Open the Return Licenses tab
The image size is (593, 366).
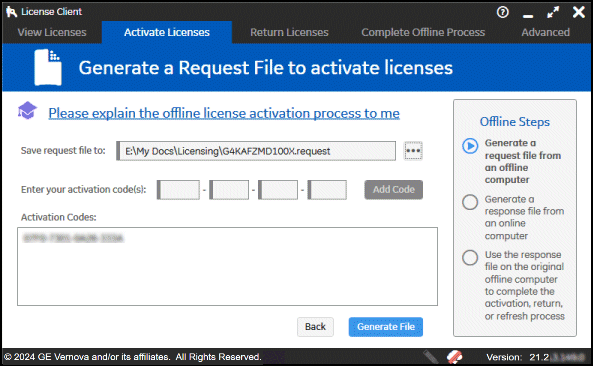pos(289,33)
